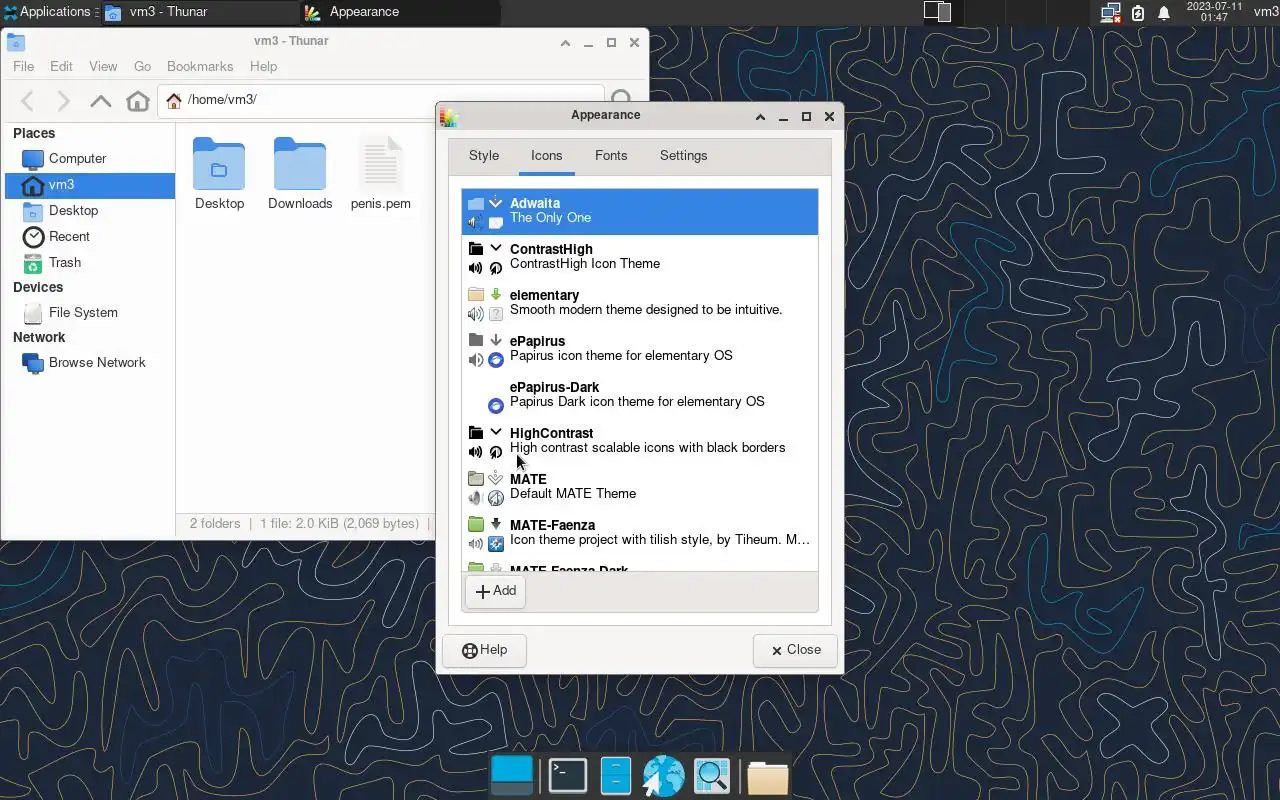This screenshot has width=1280, height=800.
Task: Select the HighContrast icon theme
Action: tap(640, 441)
